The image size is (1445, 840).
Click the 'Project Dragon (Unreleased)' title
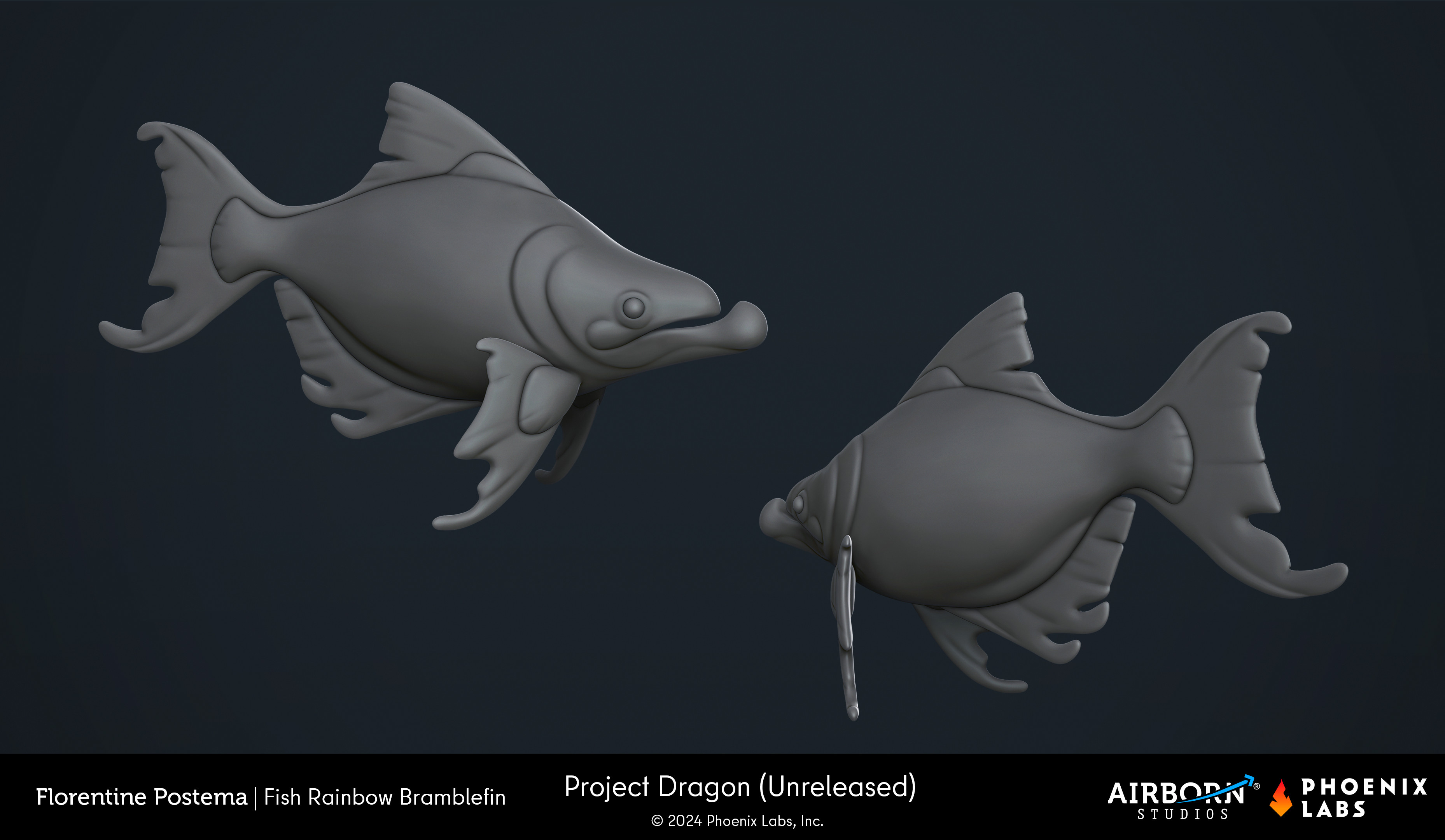740,787
